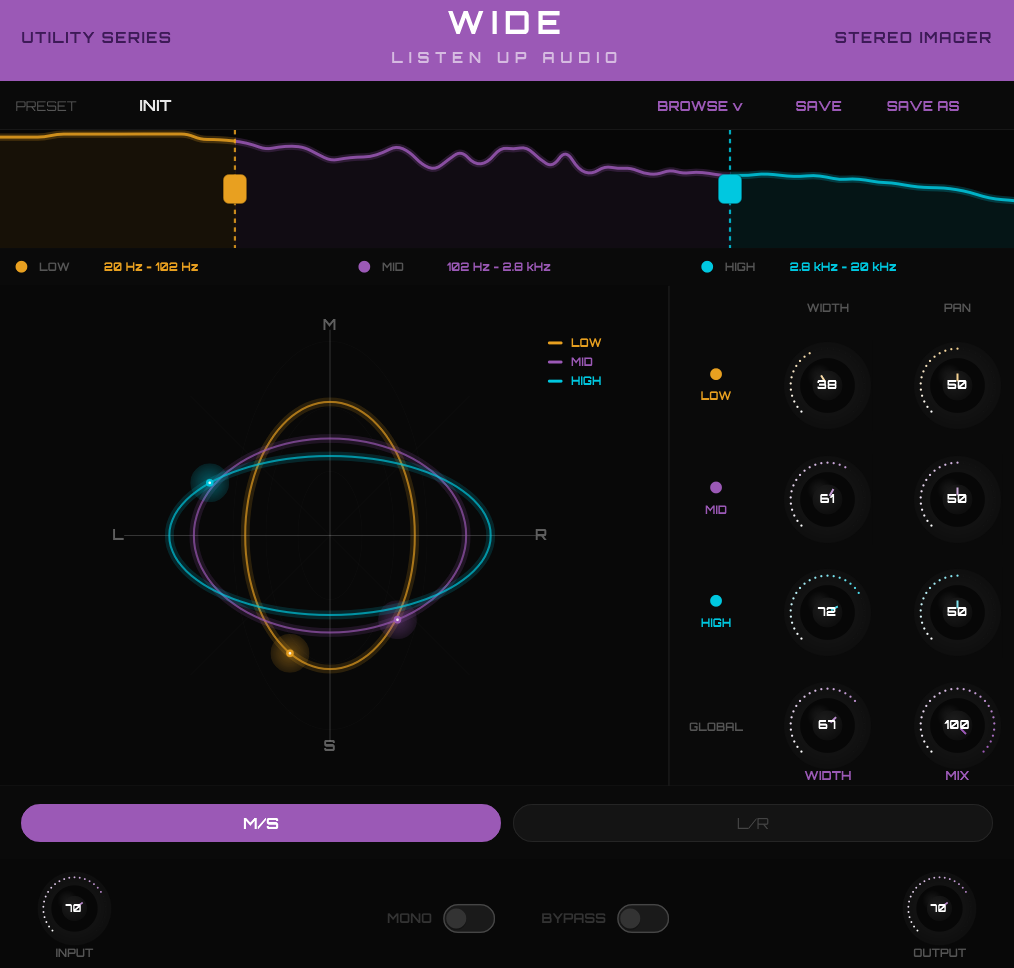Click the PRESET label
This screenshot has width=1014, height=968.
point(46,106)
